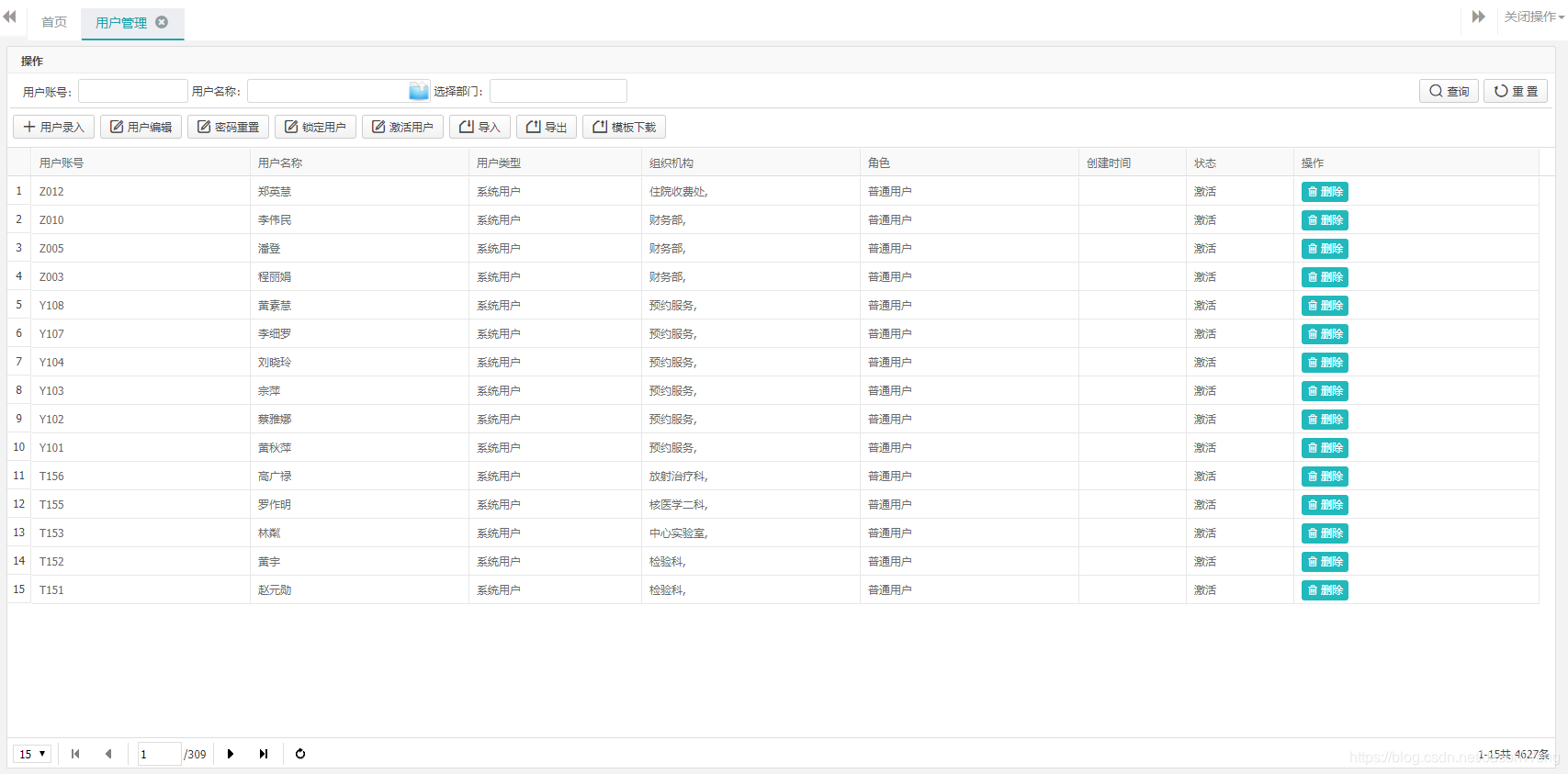Click the 用户编辑 button

tap(141, 127)
